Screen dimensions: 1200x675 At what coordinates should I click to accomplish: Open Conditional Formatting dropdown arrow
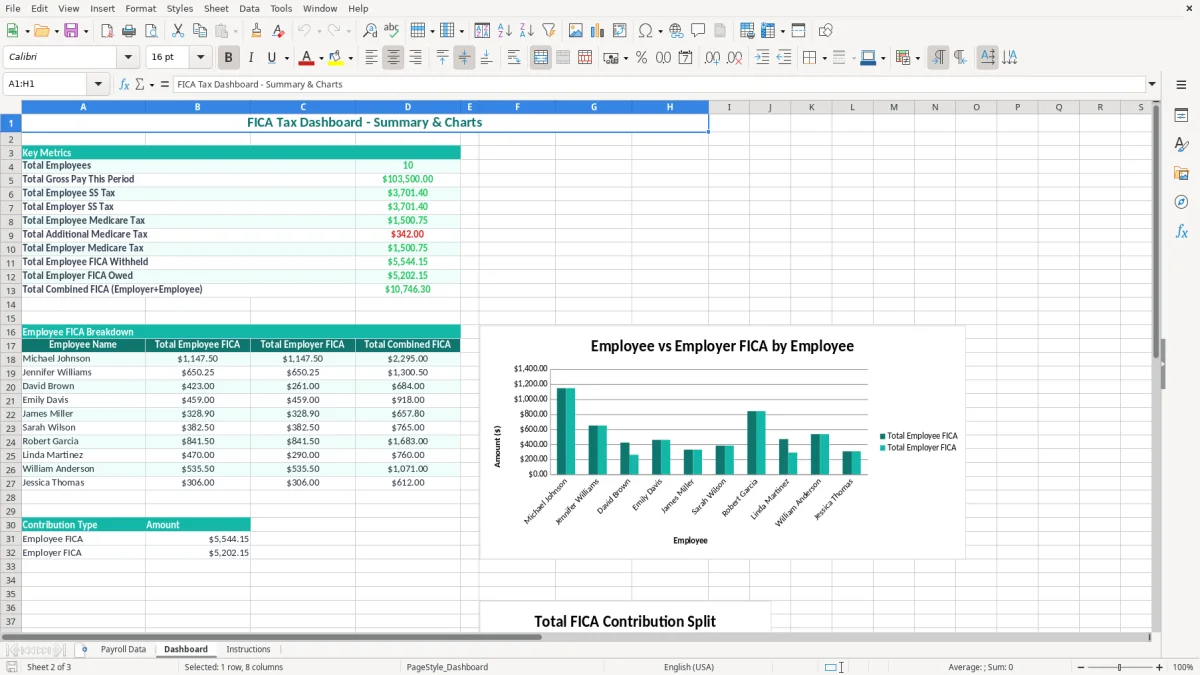pyautogui.click(x=918, y=58)
